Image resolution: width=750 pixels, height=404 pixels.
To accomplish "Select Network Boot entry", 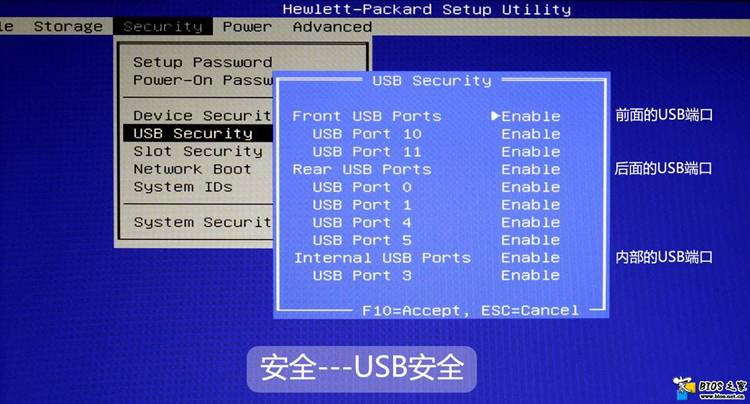I will [x=192, y=169].
